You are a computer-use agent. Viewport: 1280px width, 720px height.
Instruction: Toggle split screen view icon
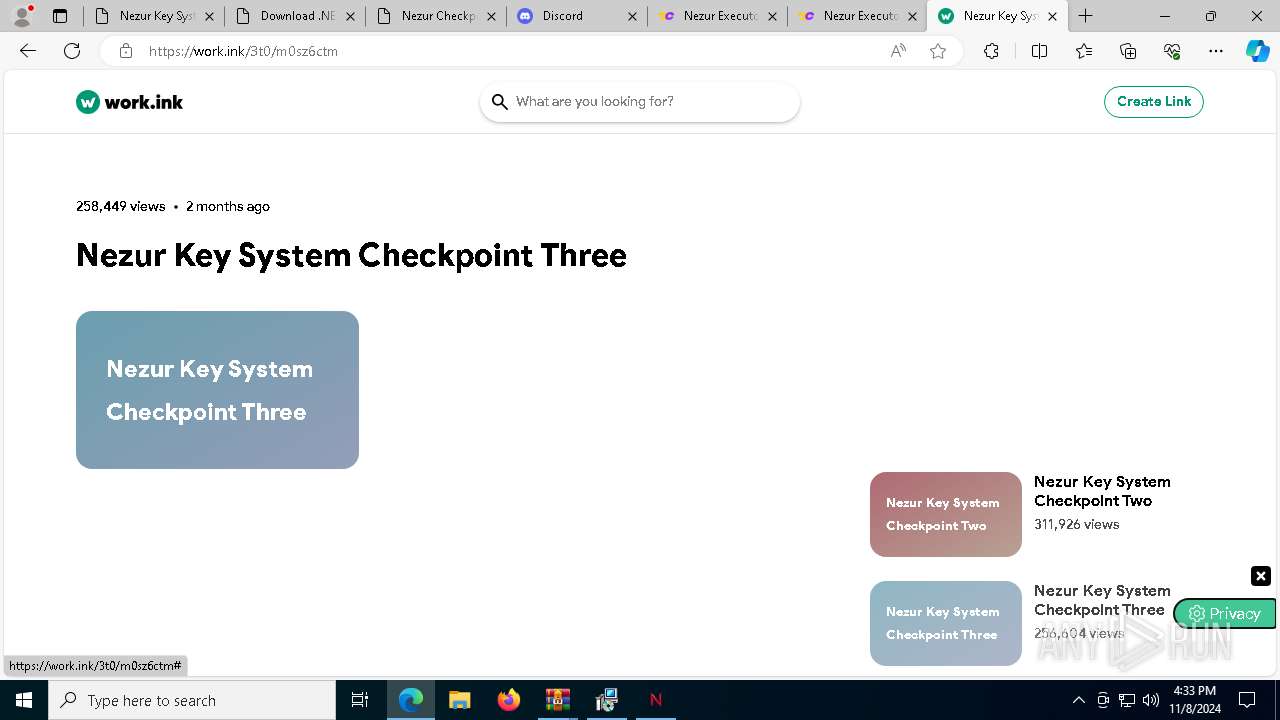[x=1039, y=51]
